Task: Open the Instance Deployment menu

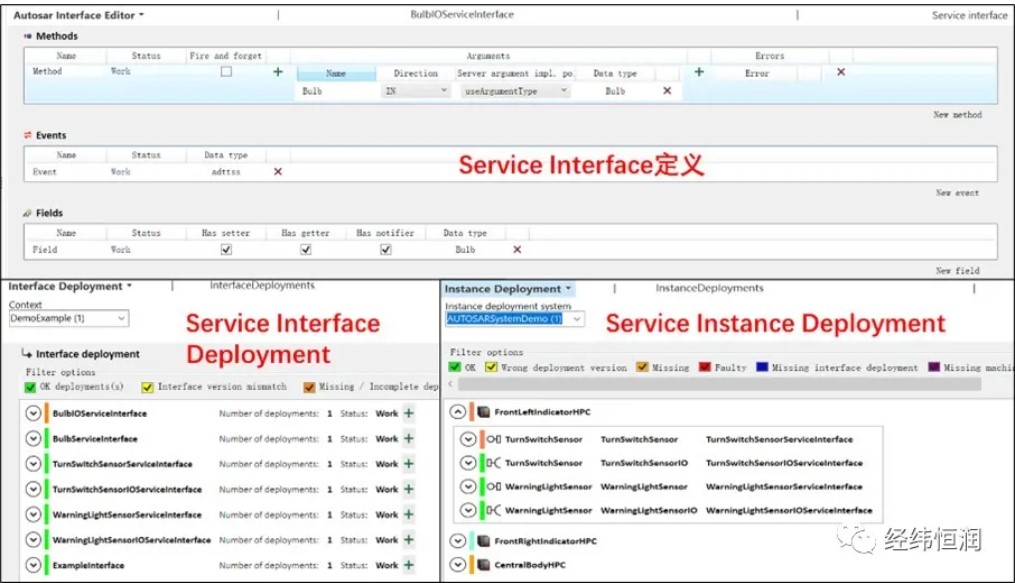Action: pyautogui.click(x=505, y=287)
